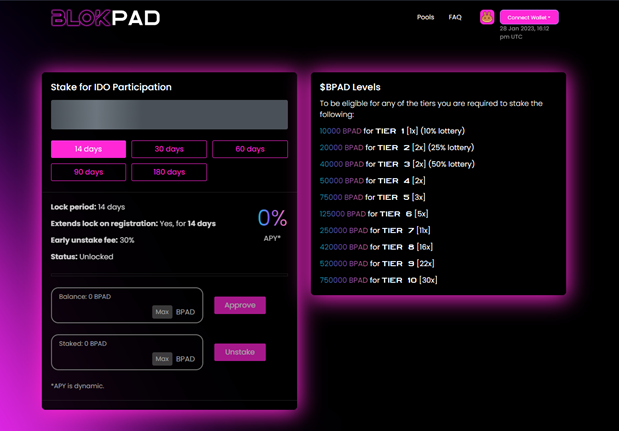Click the '250000 BPAD for TIER 7' row
Image resolution: width=620 pixels, height=432 pixels.
375,230
